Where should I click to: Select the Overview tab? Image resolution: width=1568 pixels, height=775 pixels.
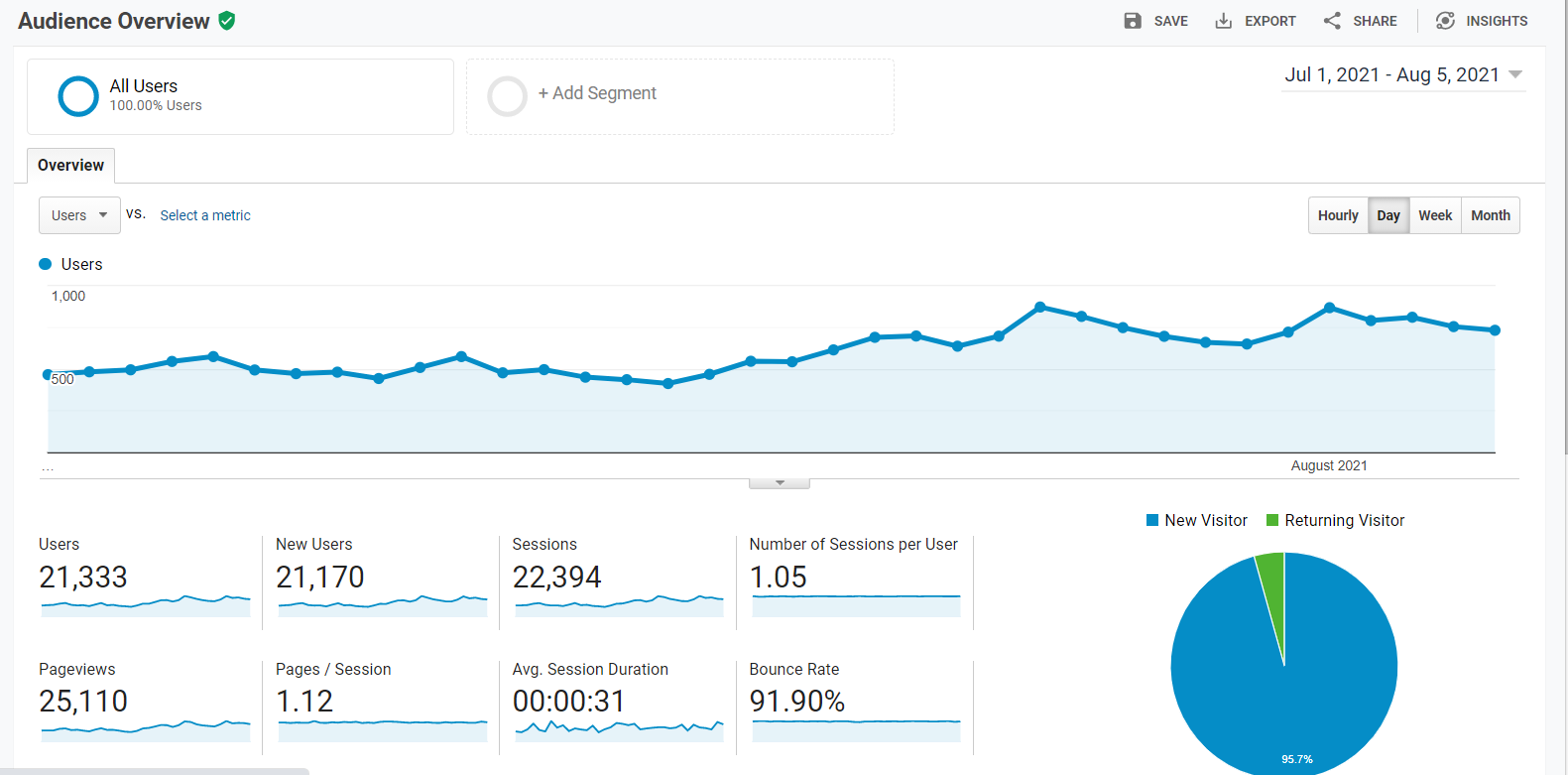[x=70, y=166]
